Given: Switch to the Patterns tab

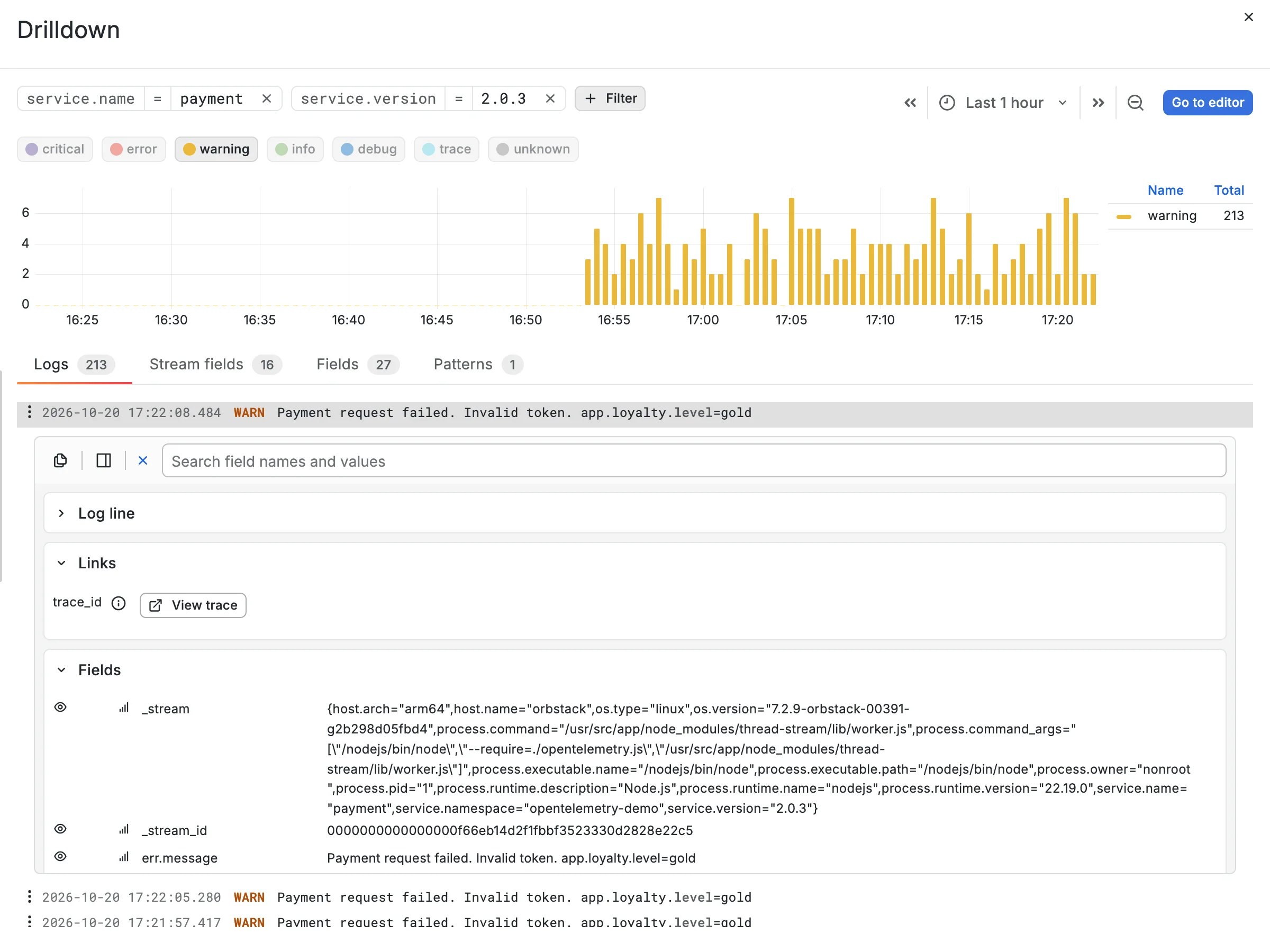Looking at the screenshot, I should tap(478, 365).
